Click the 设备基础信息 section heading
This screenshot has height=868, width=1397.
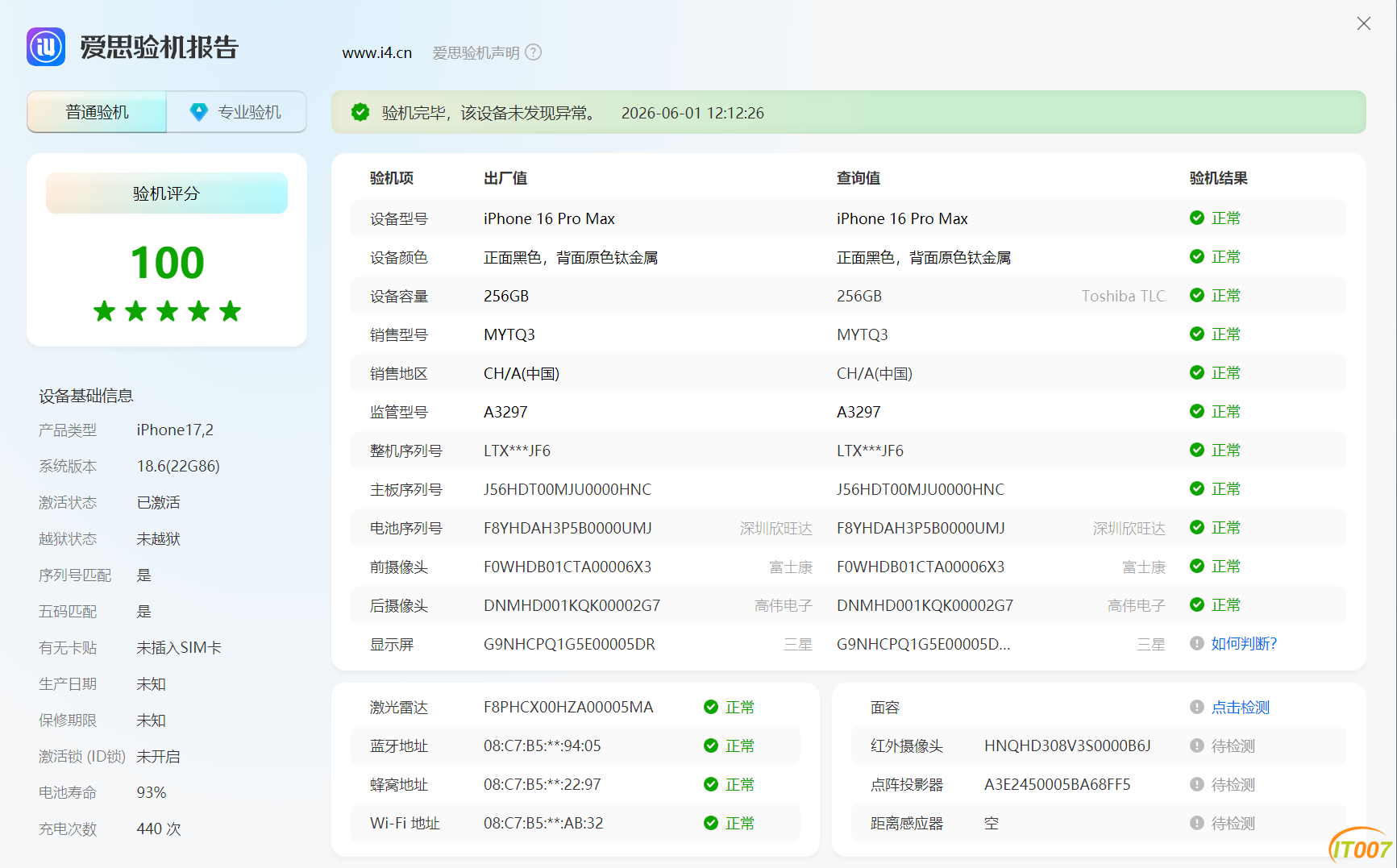coord(86,395)
